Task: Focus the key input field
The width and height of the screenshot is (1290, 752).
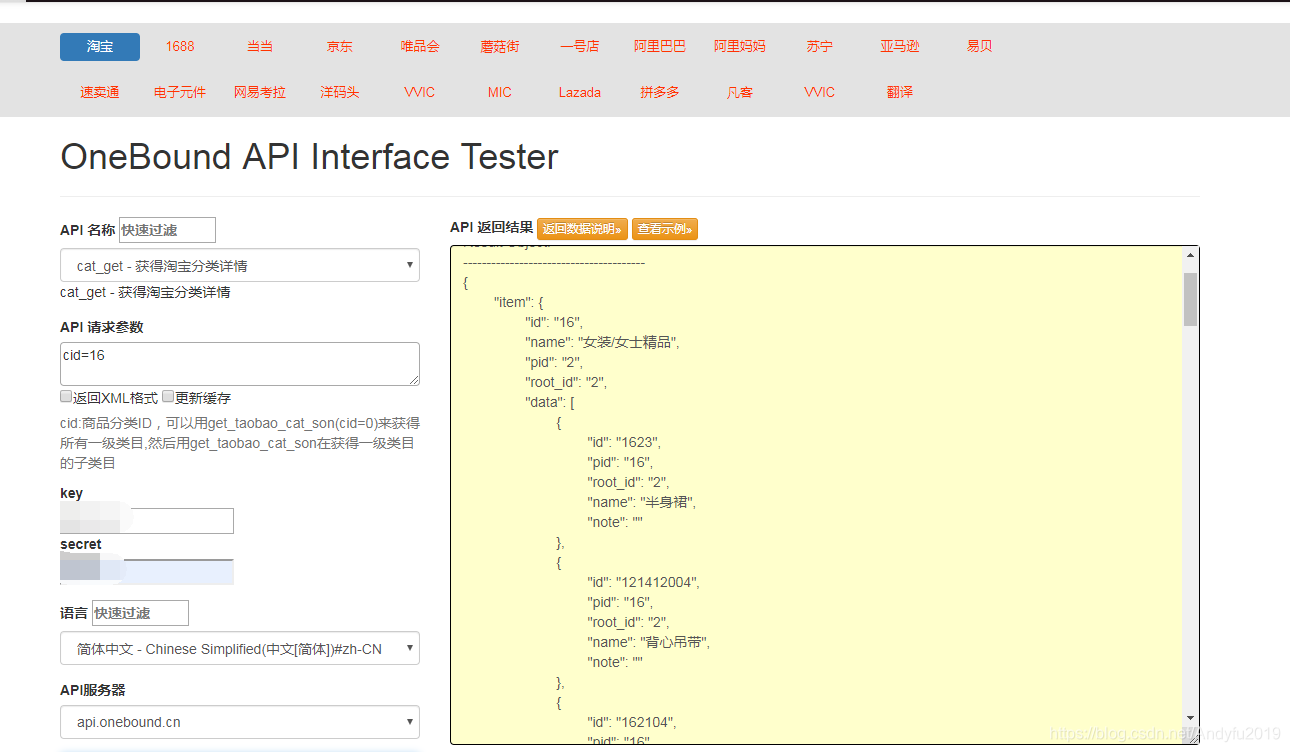Action: click(147, 521)
